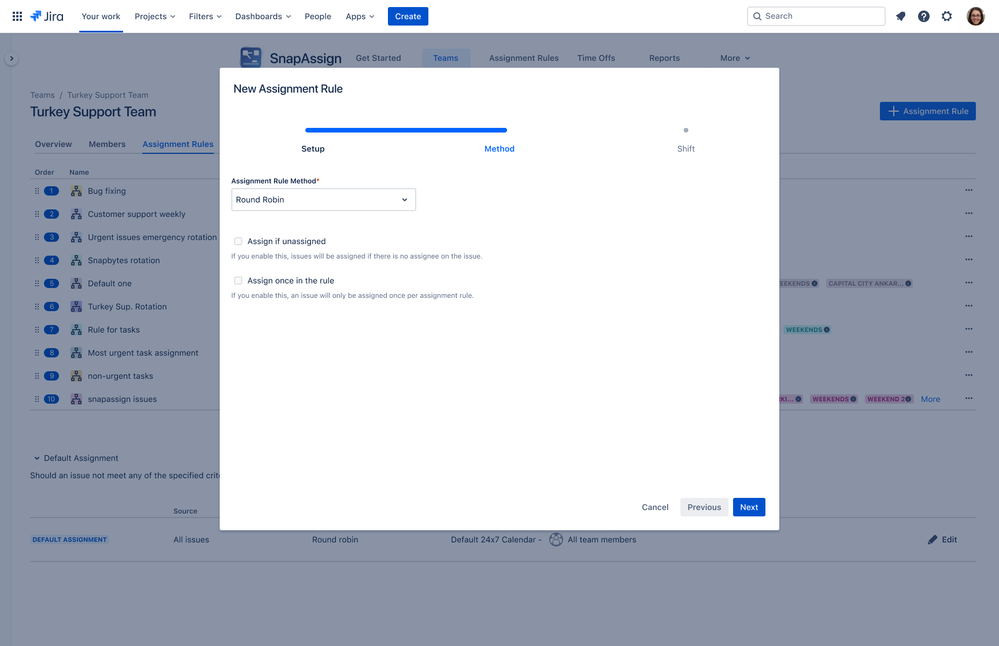Expand the left sidebar arrow
Screen dimensions: 999x646
(x=12, y=59)
